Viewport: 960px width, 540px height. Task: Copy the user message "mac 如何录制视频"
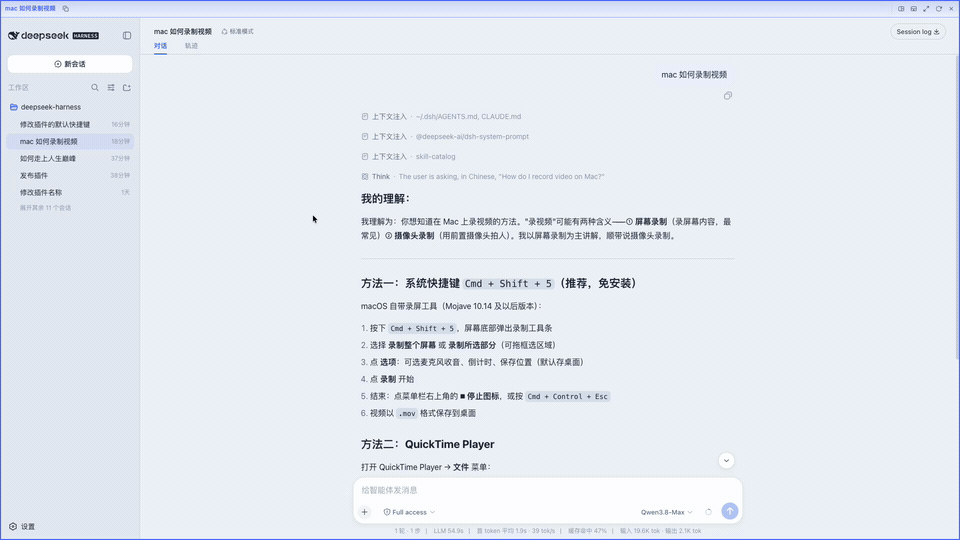pyautogui.click(x=727, y=96)
